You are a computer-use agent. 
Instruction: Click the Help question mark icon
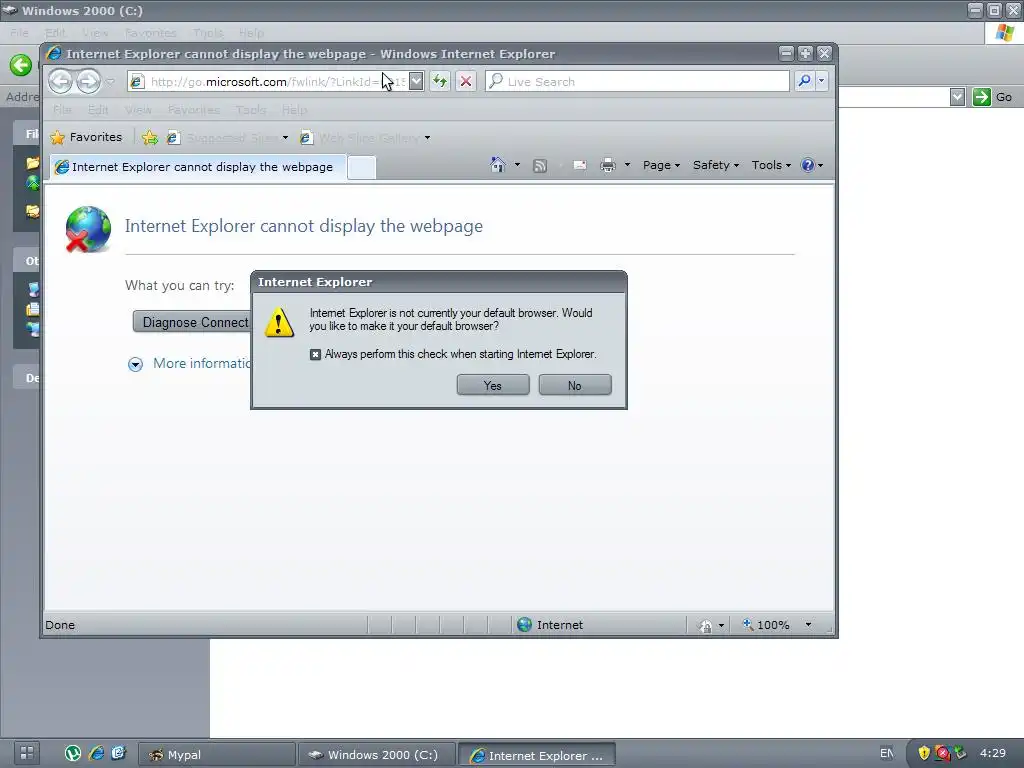click(x=808, y=165)
